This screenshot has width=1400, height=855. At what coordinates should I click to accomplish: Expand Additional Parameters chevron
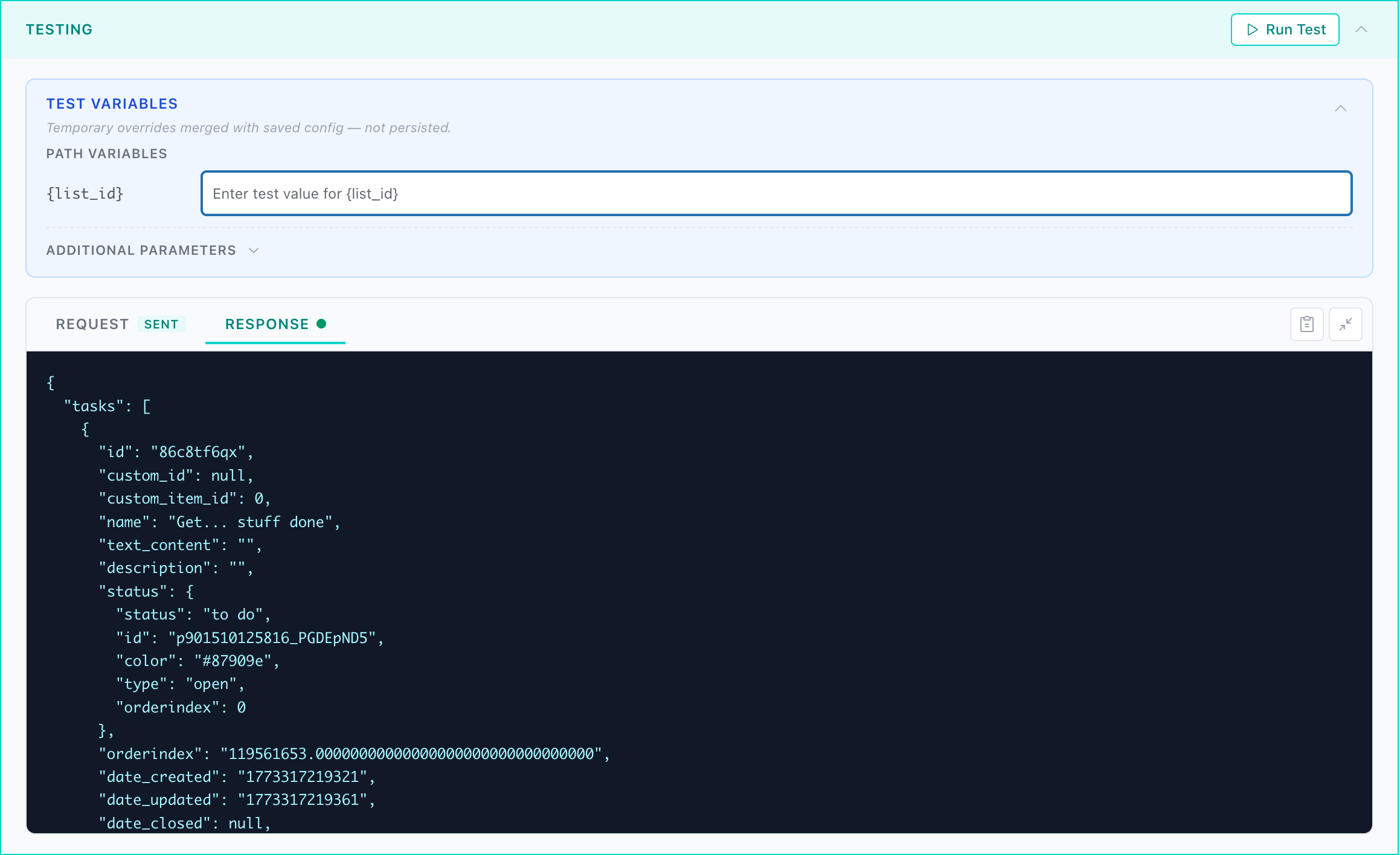click(x=254, y=251)
